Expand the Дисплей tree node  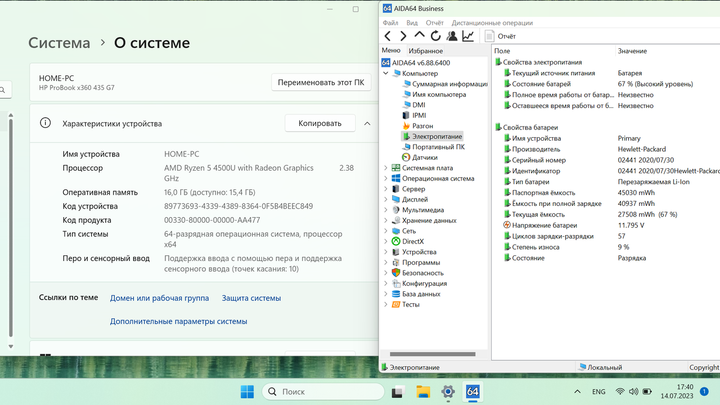pos(386,199)
